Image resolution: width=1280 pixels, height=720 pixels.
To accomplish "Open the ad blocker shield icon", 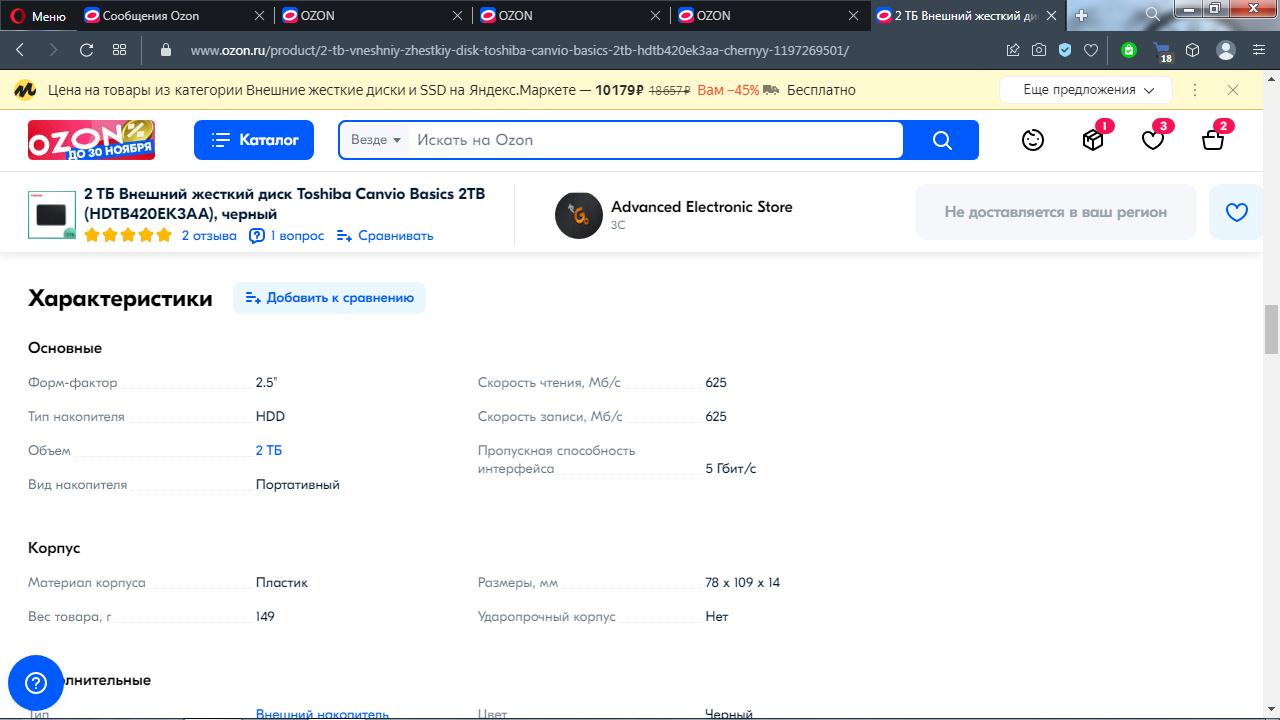I will tap(1065, 50).
